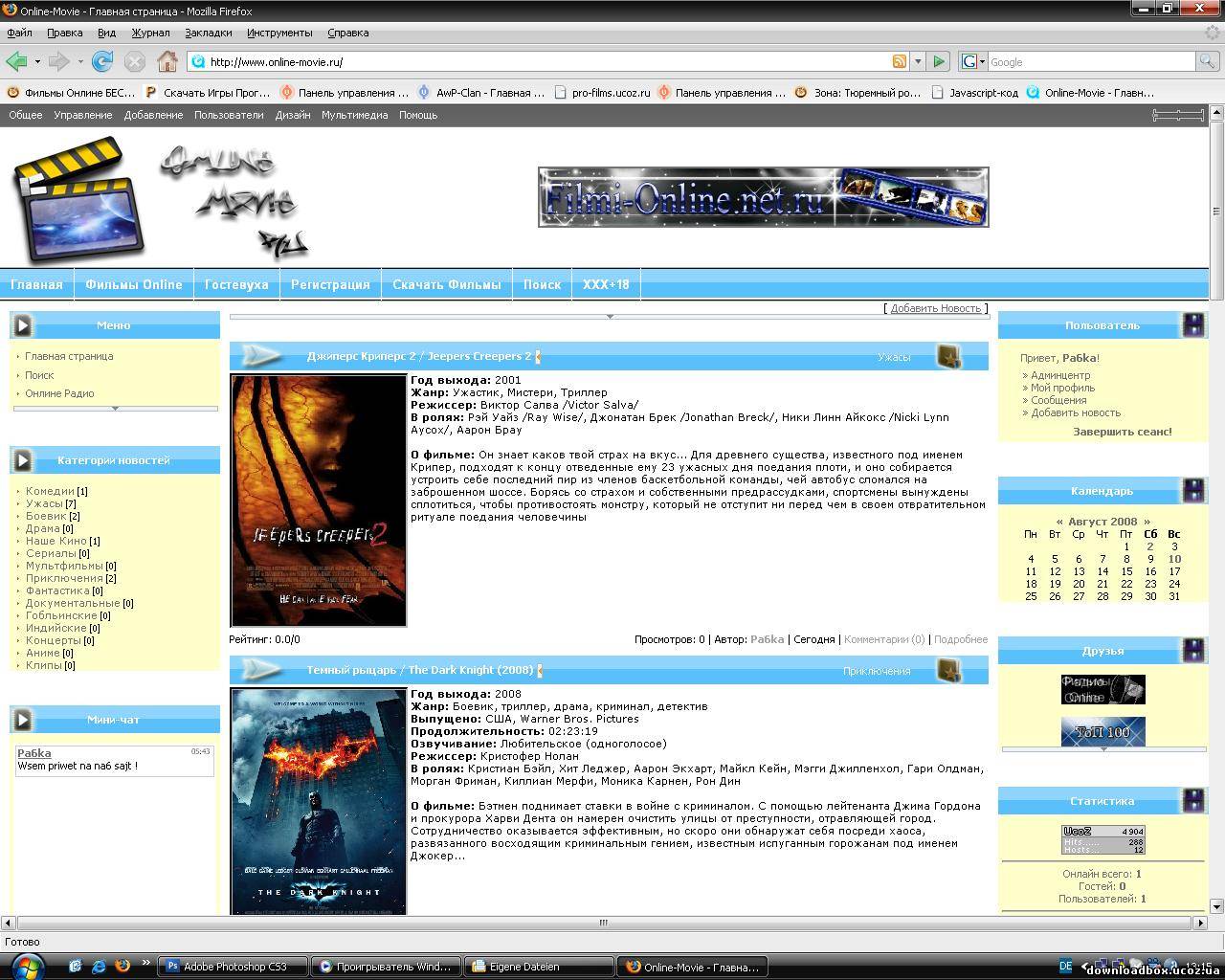Reload the page with the refresh icon

pos(102,61)
